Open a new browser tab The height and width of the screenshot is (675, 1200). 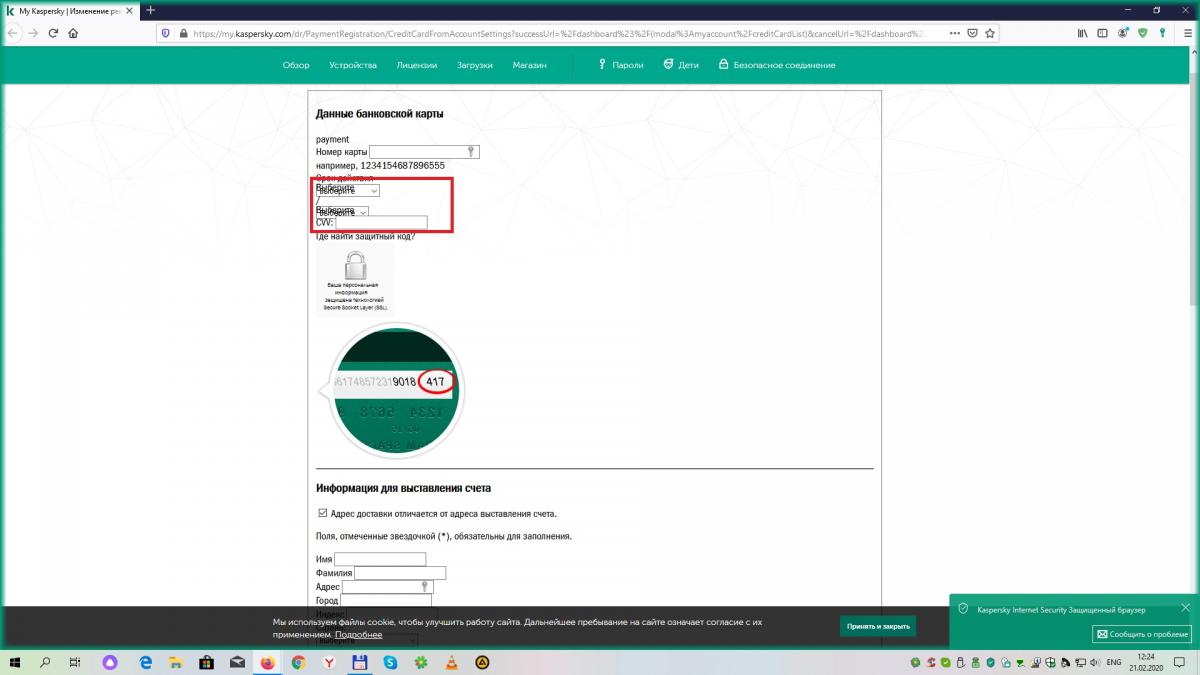[151, 10]
